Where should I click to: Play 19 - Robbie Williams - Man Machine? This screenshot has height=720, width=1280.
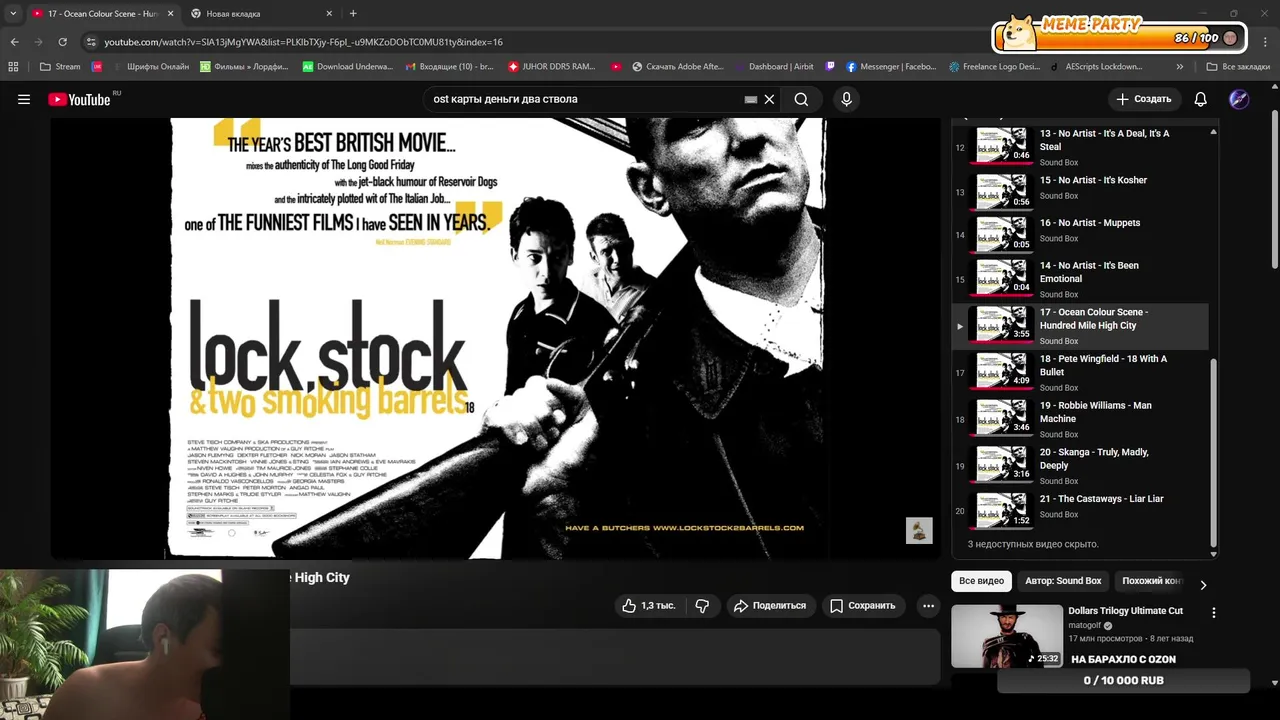[x=1080, y=419]
